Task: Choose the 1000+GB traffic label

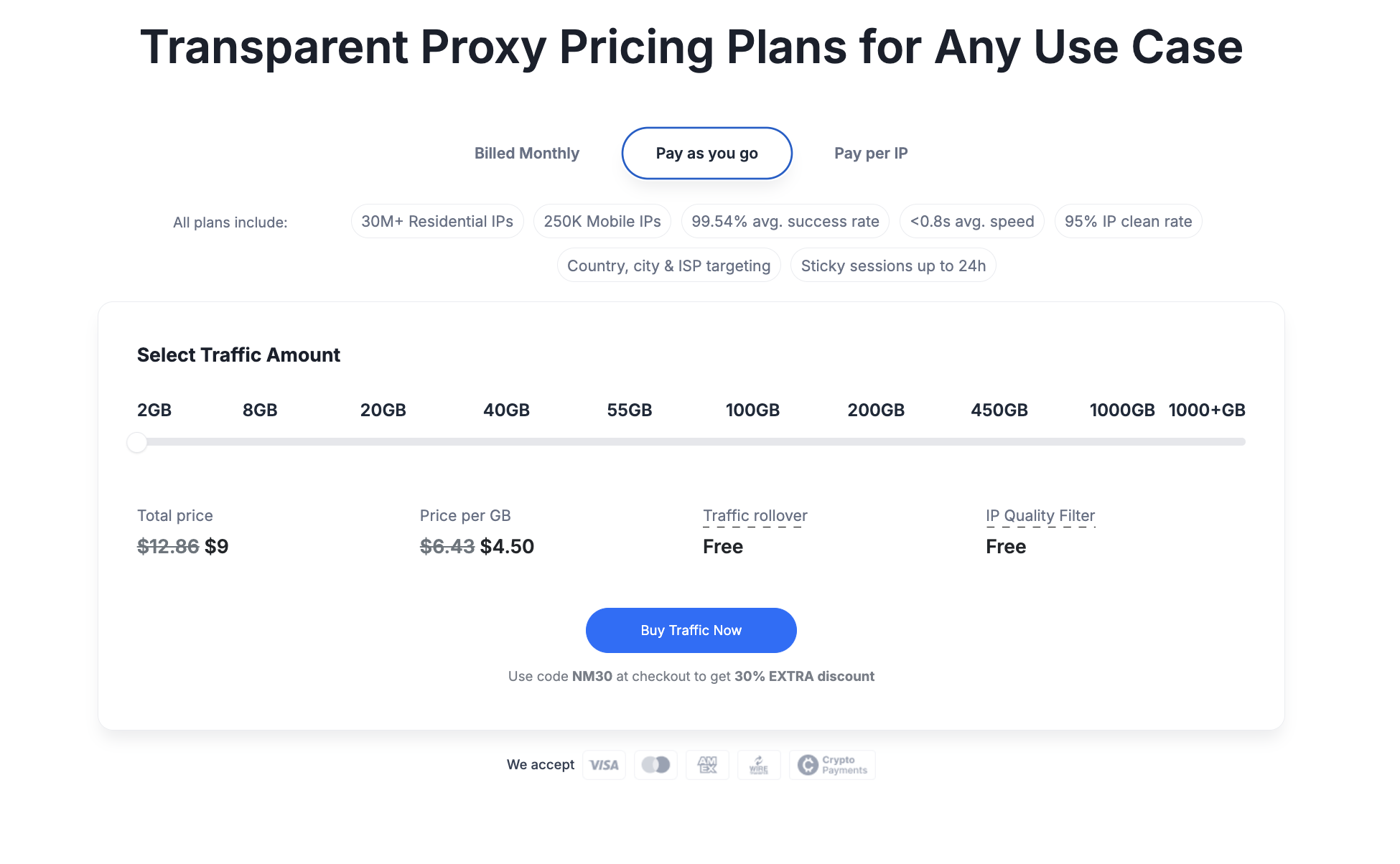Action: point(1207,410)
